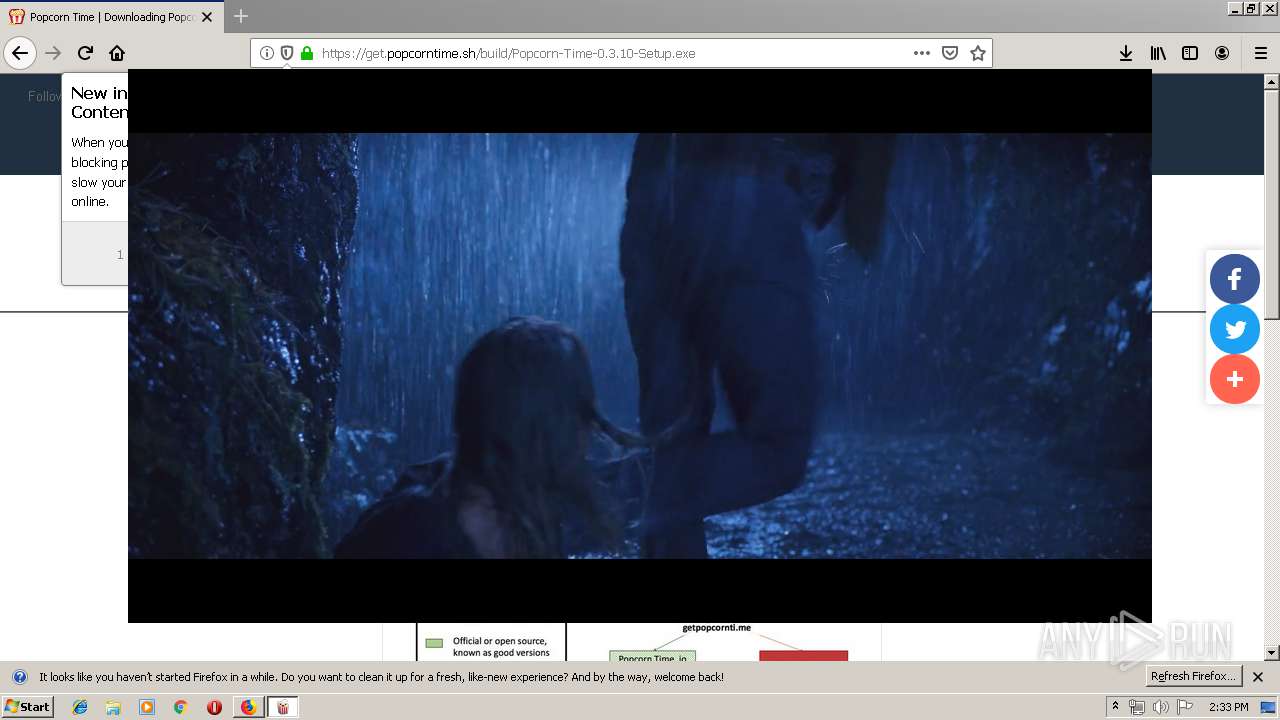Open network tray icon
This screenshot has width=1280, height=720.
click(1137, 707)
